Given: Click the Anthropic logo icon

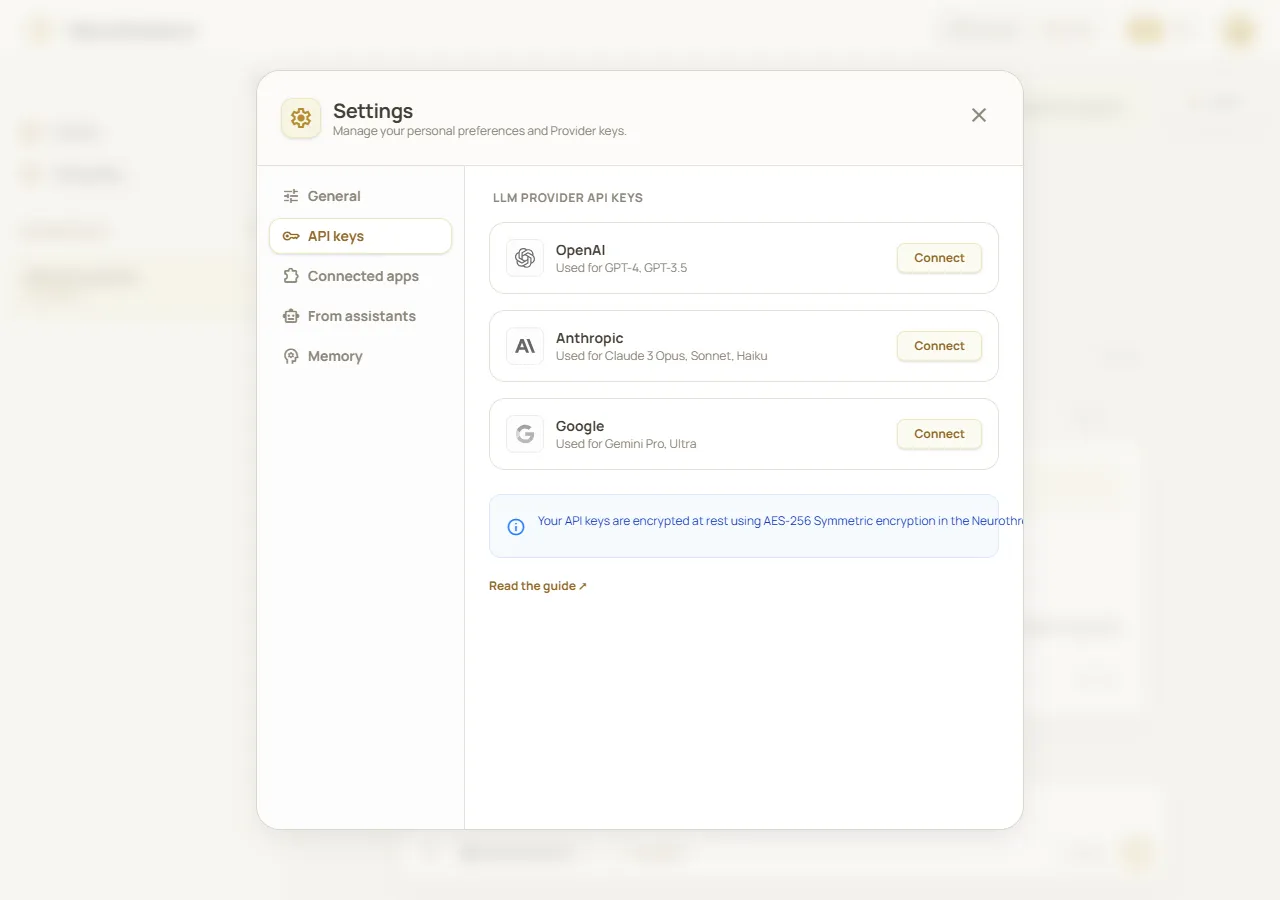Looking at the screenshot, I should (525, 346).
